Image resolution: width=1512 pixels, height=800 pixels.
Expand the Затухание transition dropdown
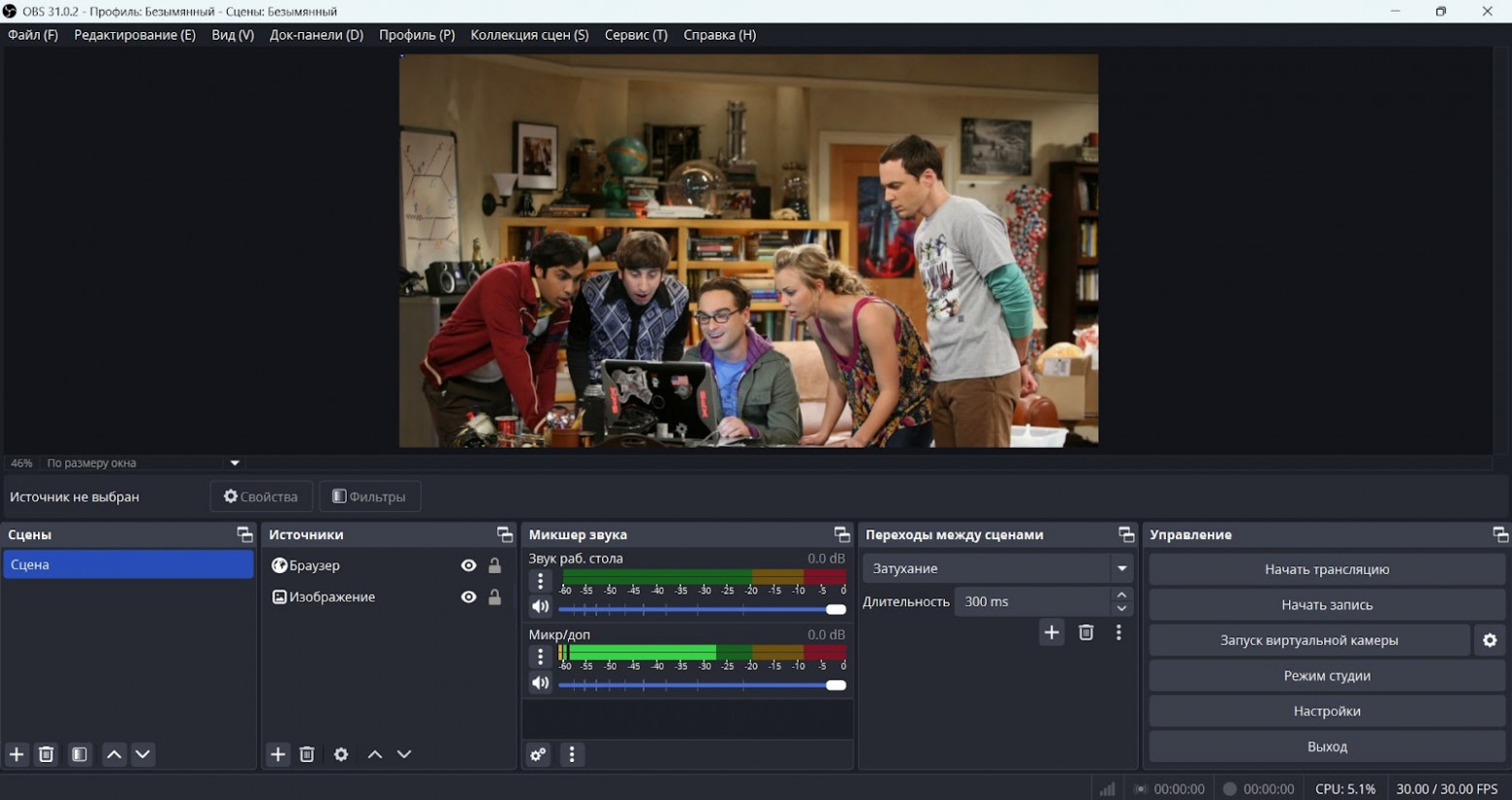(1121, 569)
